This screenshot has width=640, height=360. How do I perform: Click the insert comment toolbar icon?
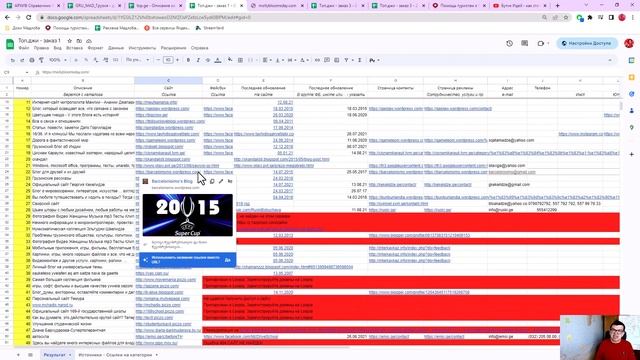(x=327, y=60)
